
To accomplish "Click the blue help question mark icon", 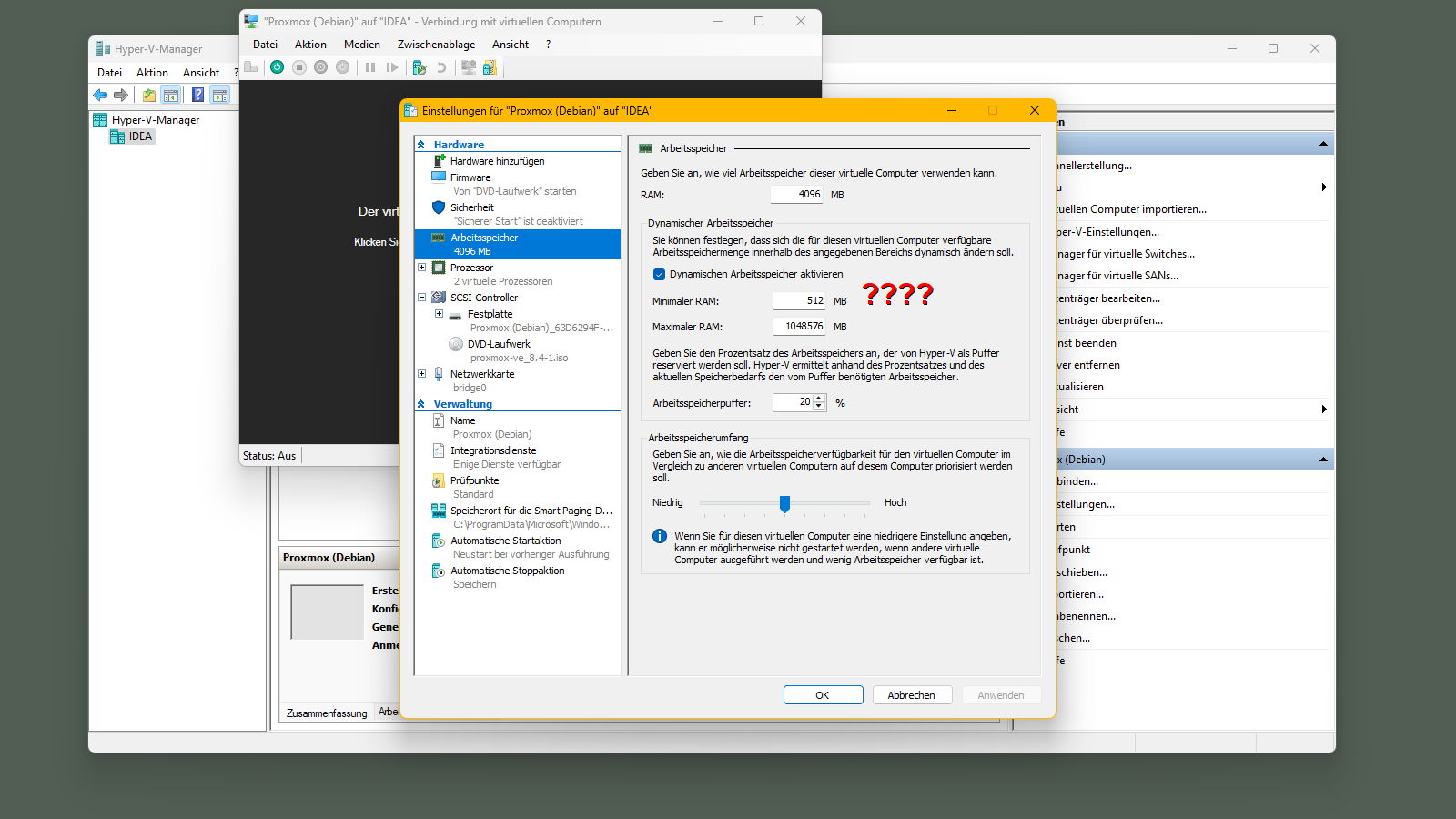I will coord(197,95).
